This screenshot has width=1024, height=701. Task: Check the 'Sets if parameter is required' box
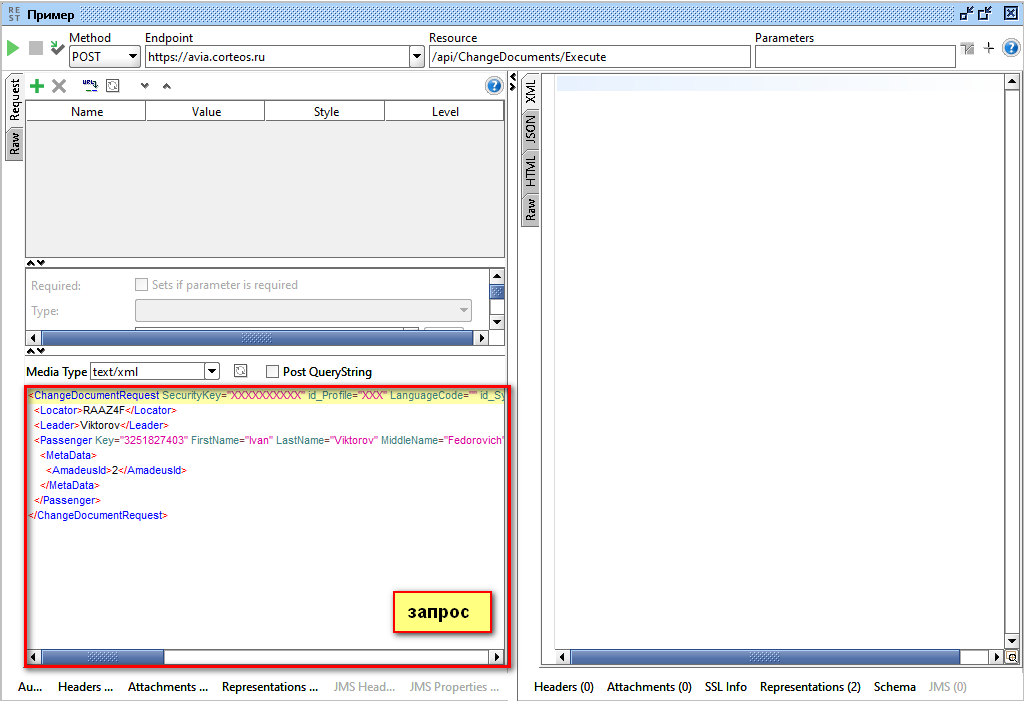[141, 285]
